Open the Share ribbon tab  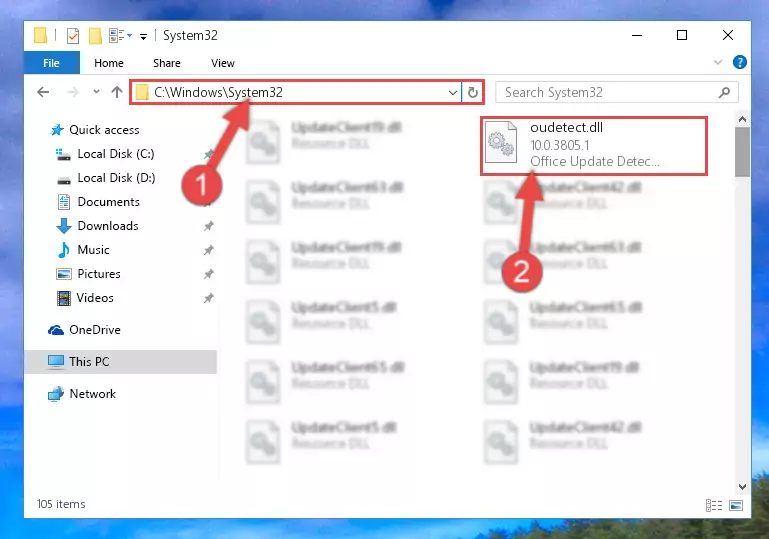(167, 63)
